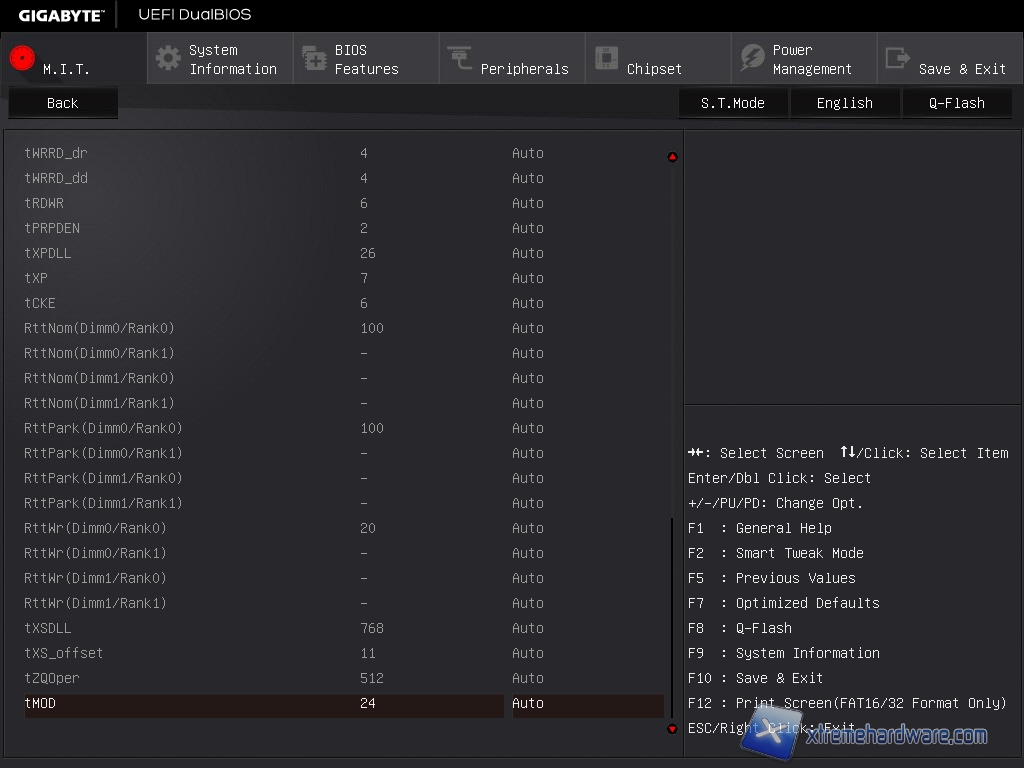This screenshot has height=768, width=1024.
Task: Click the Power Management lightning icon
Action: coord(752,58)
